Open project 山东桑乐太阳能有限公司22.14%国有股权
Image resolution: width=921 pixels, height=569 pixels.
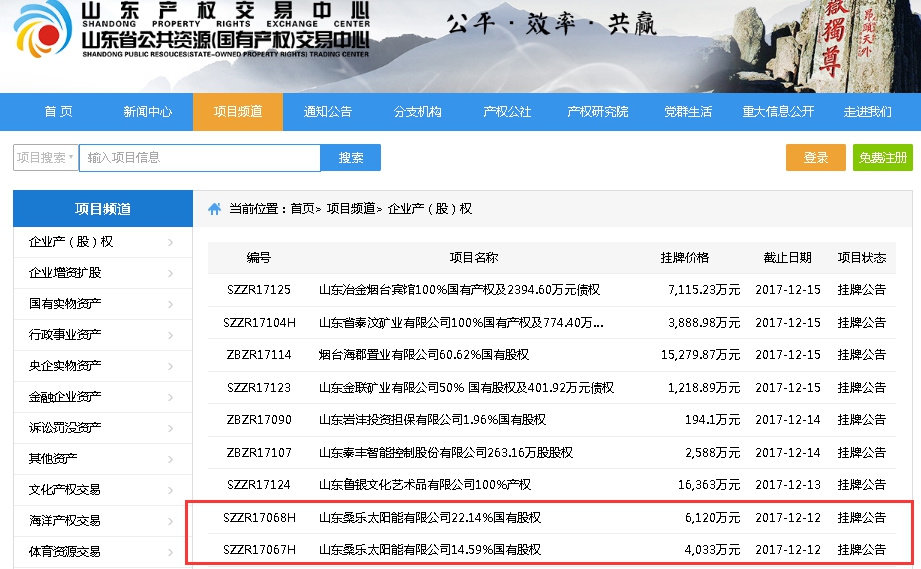coord(429,518)
